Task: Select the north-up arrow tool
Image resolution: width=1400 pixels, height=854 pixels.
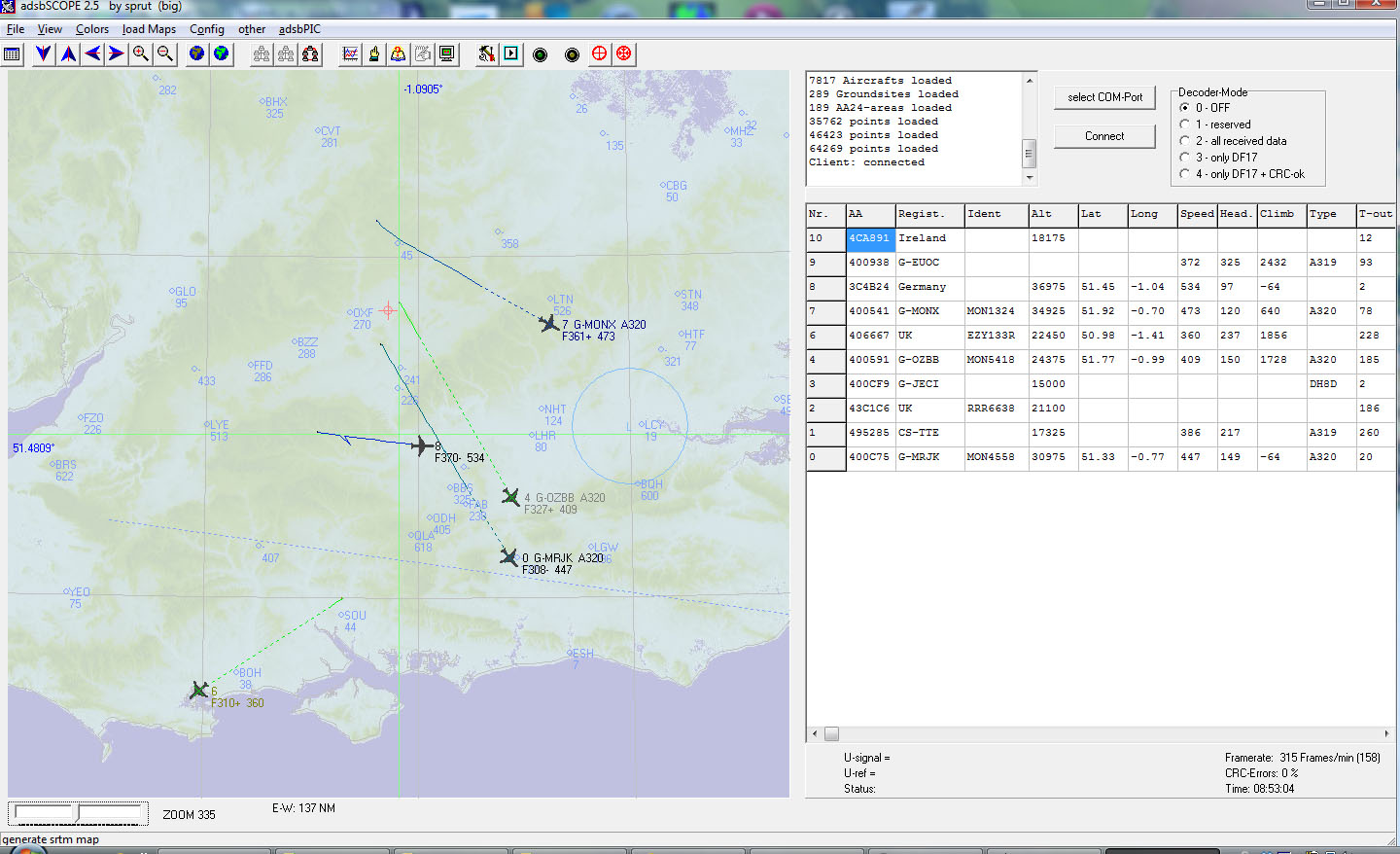Action: [x=67, y=53]
